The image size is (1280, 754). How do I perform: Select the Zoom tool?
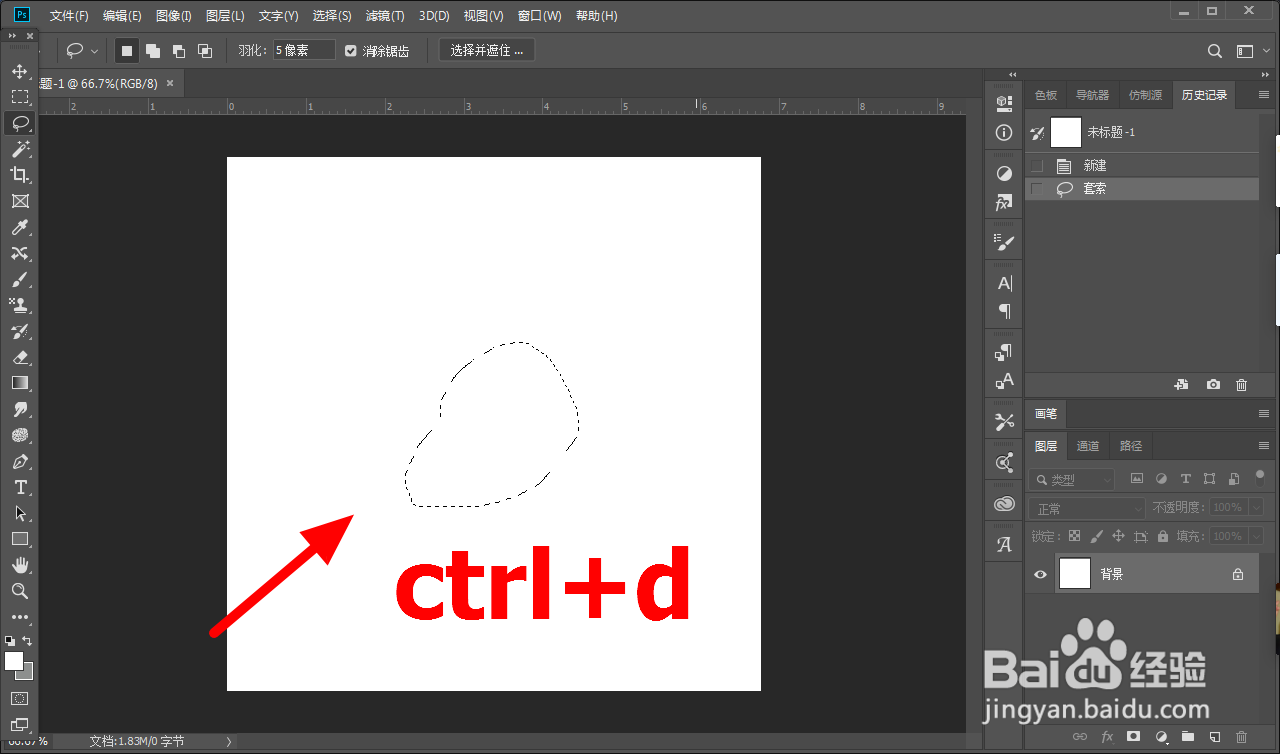[x=20, y=591]
